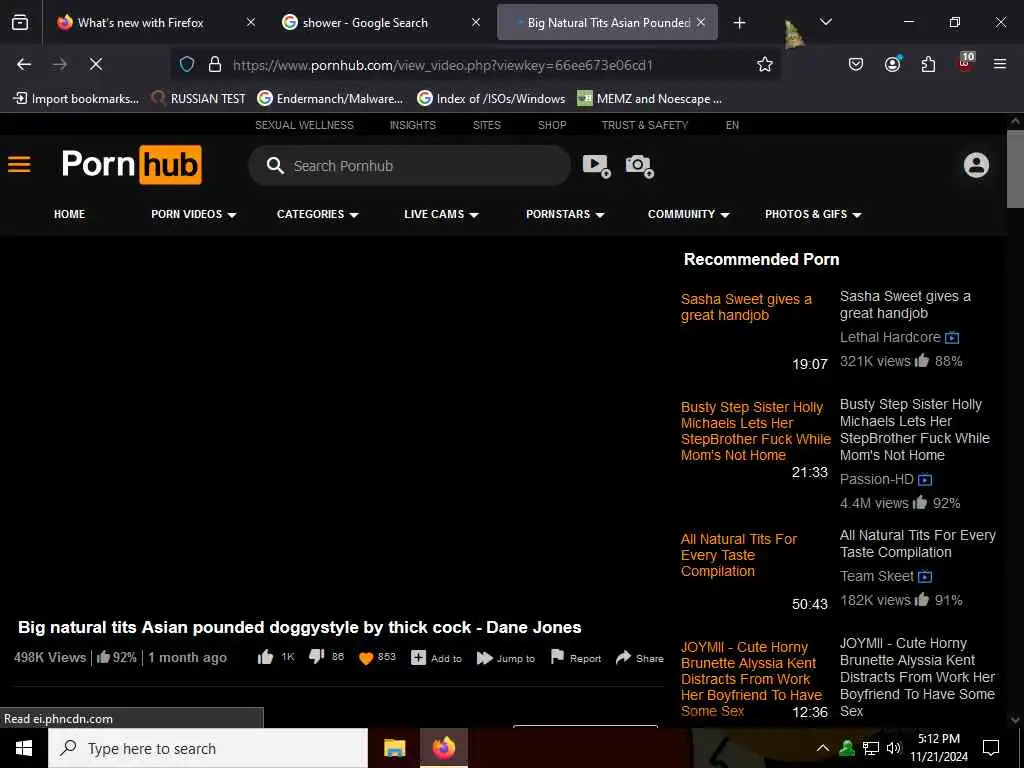Open Firefox View from the tab bar

[x=20, y=23]
